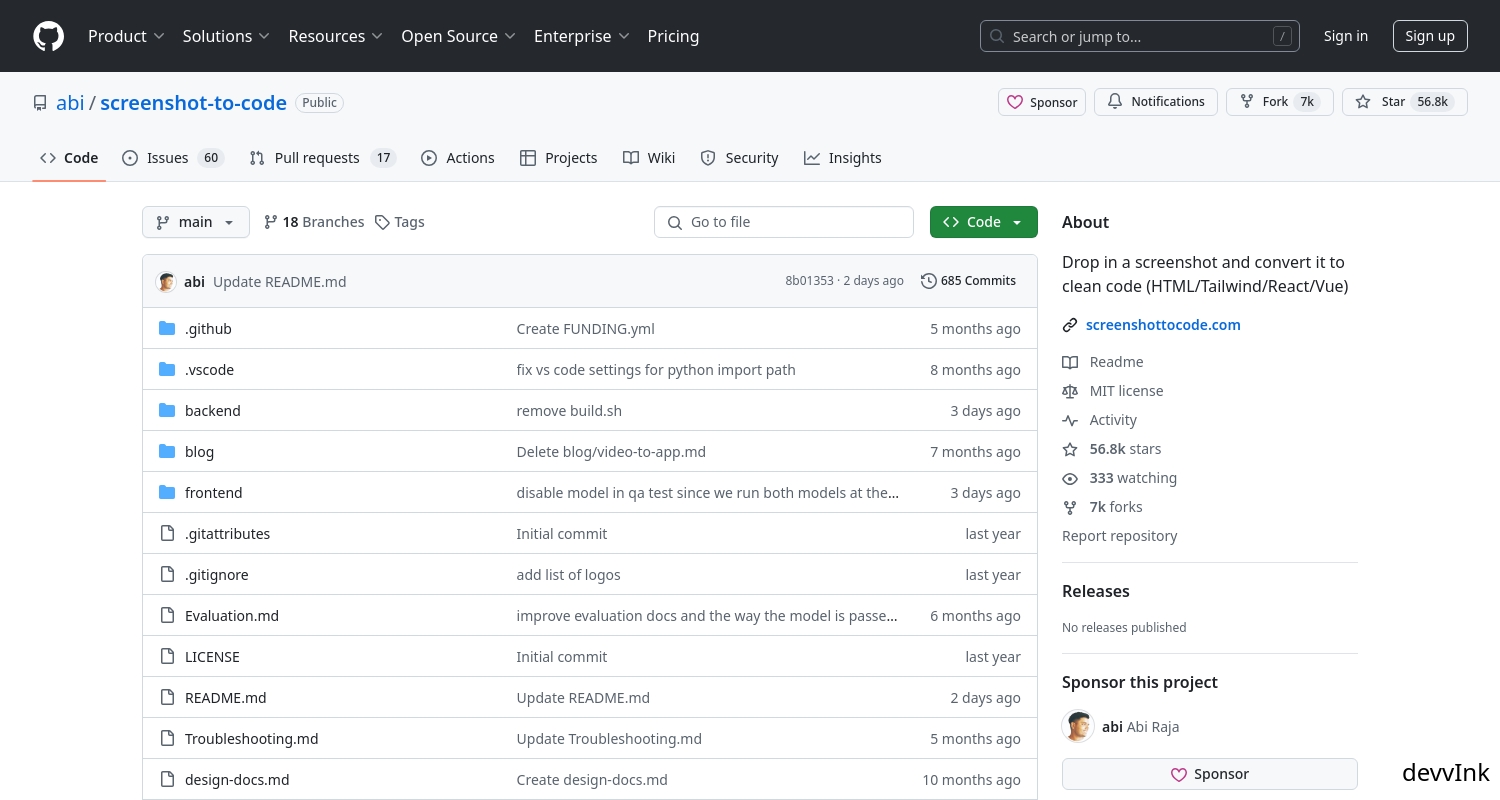The height and width of the screenshot is (800, 1500).
Task: Click the backend folder icon
Action: click(167, 411)
